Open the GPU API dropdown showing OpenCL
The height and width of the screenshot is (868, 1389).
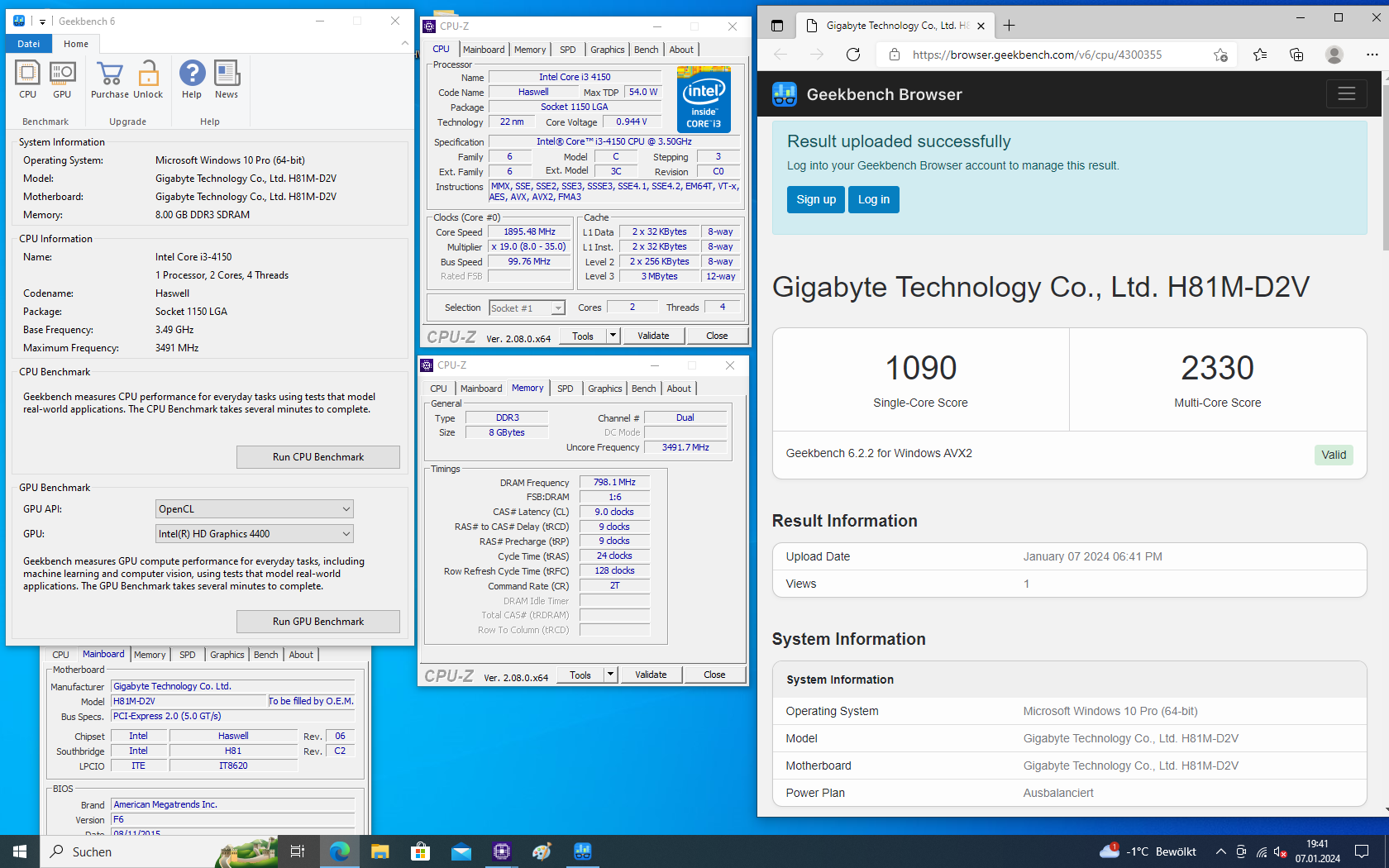point(255,509)
